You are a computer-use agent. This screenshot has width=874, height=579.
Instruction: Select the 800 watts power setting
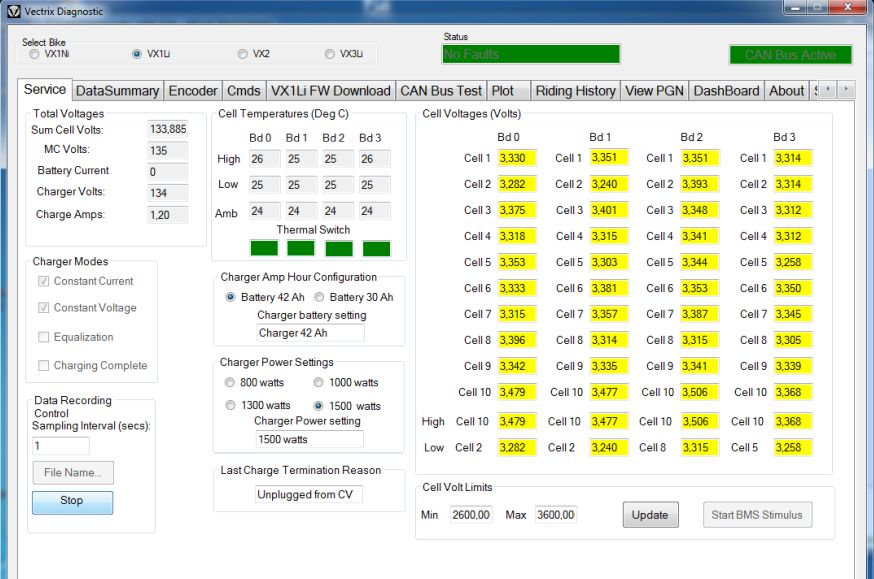coord(231,382)
